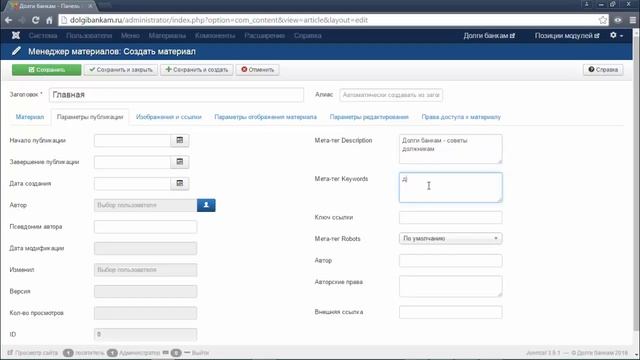The width and height of the screenshot is (640, 360).
Task: Click Сохранить и закрыть button
Action: point(121,70)
